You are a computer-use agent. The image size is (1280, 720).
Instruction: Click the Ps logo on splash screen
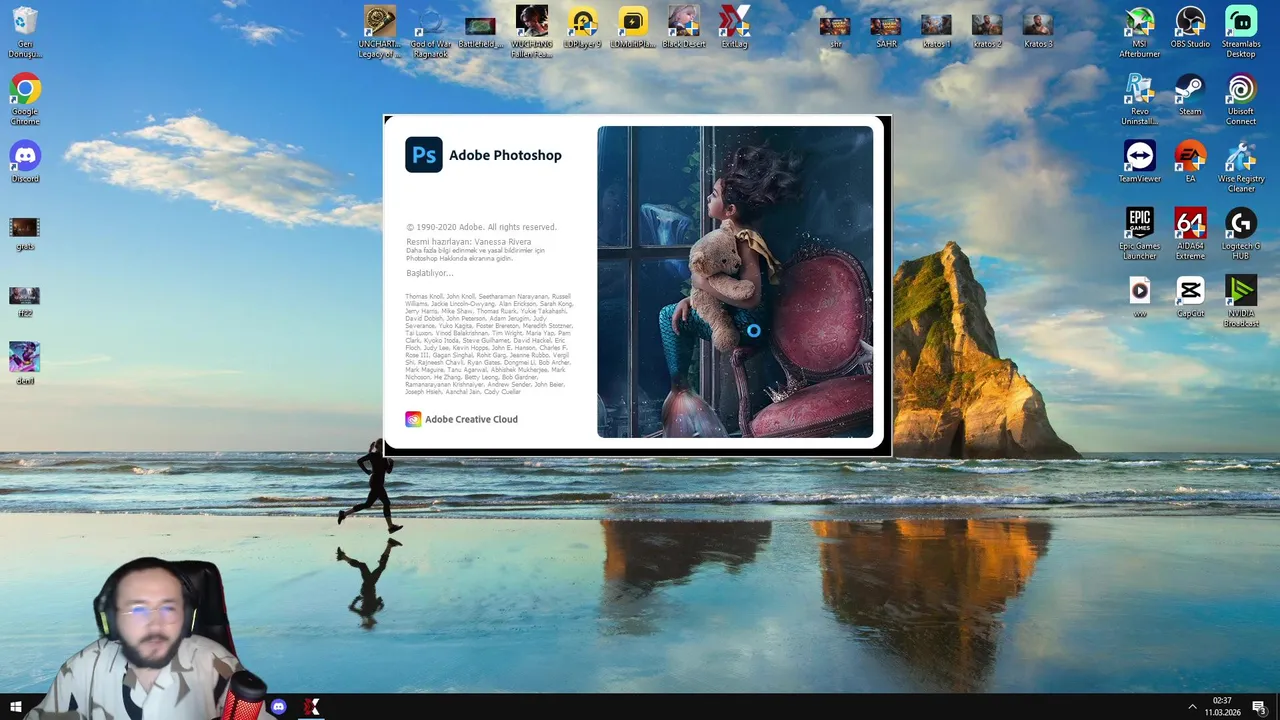[423, 155]
